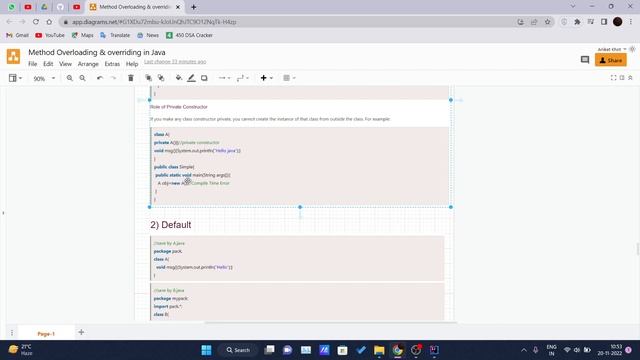The height and width of the screenshot is (360, 640).
Task: Open the view panels dropdown in toolbar
Action: coord(16,78)
